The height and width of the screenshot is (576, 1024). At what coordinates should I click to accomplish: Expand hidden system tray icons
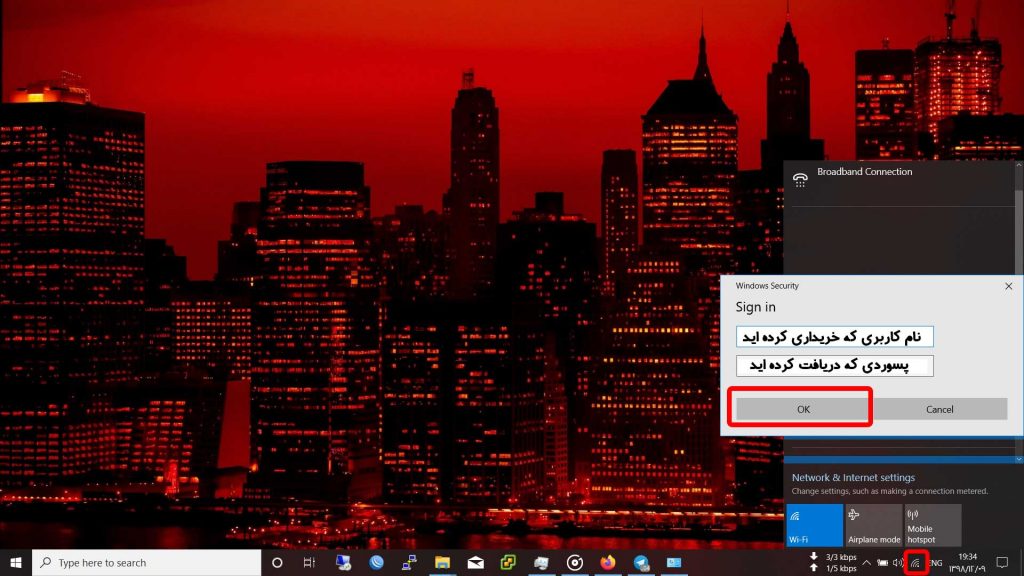pos(866,563)
